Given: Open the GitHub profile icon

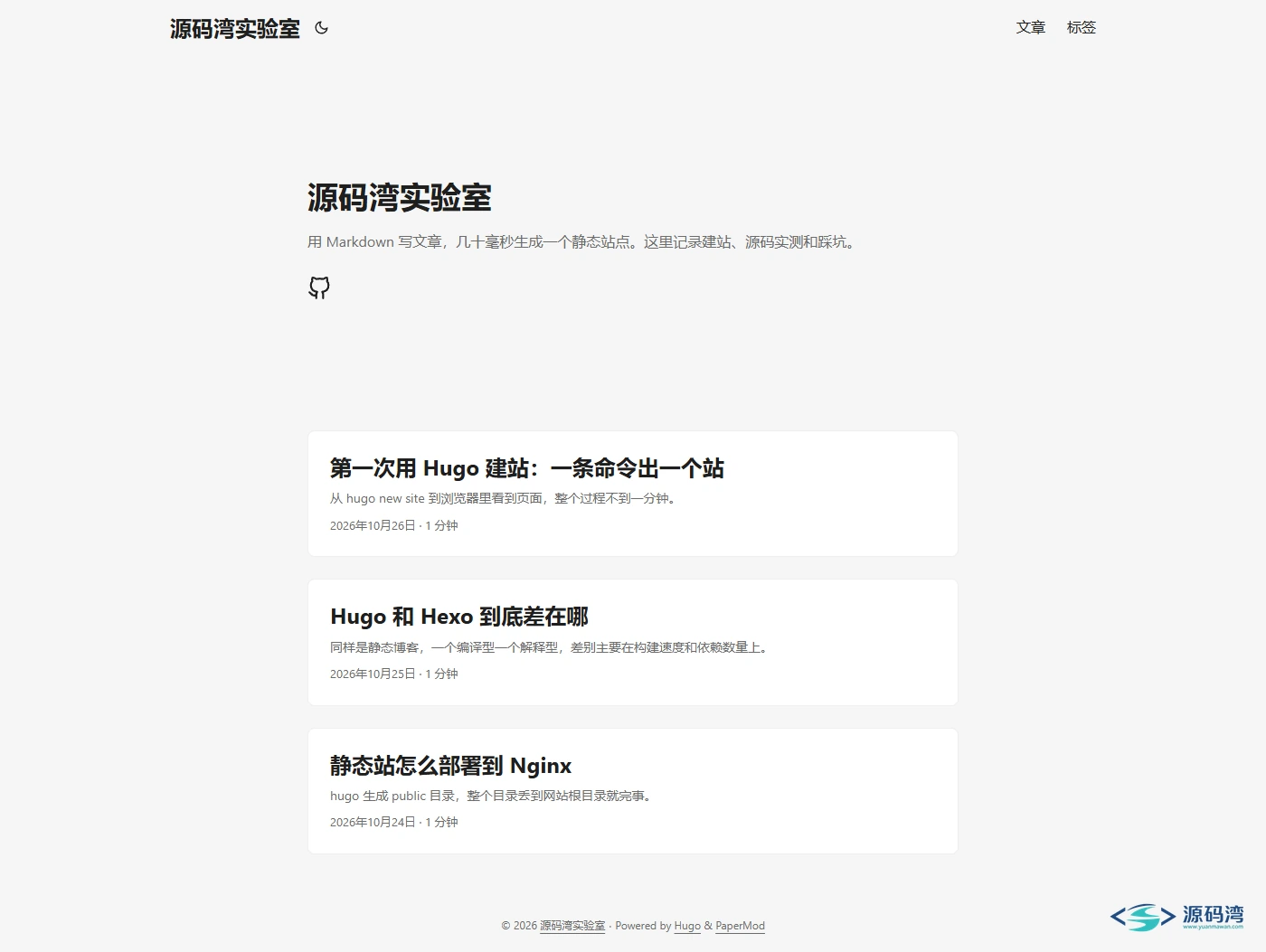Looking at the screenshot, I should point(319,287).
